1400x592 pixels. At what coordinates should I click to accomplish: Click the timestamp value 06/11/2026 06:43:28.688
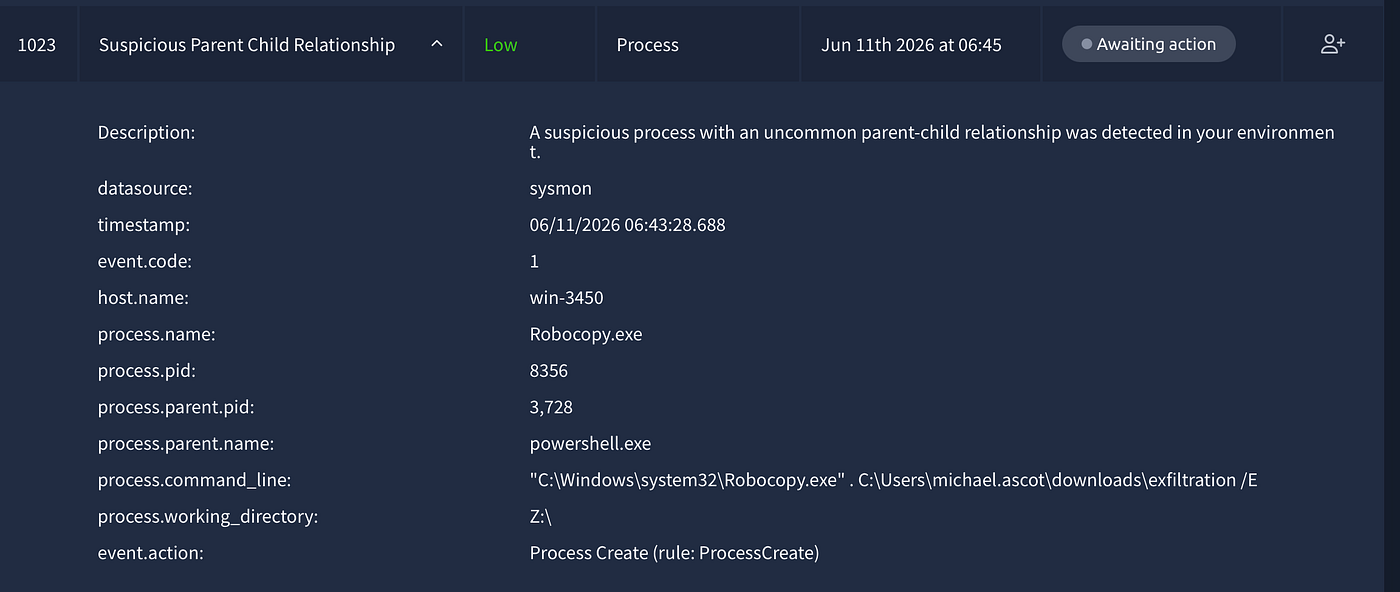tap(627, 225)
